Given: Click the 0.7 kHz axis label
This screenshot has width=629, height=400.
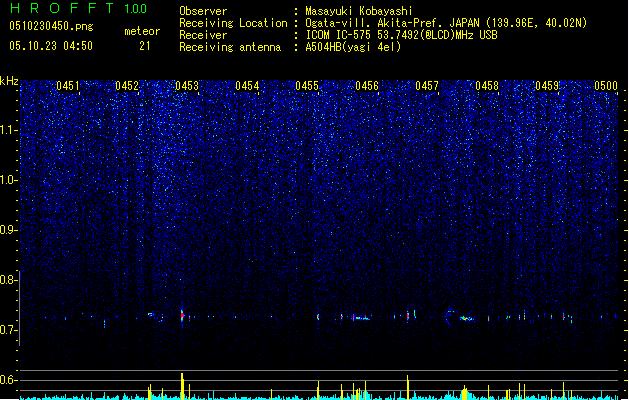Looking at the screenshot, I should click(8, 330).
